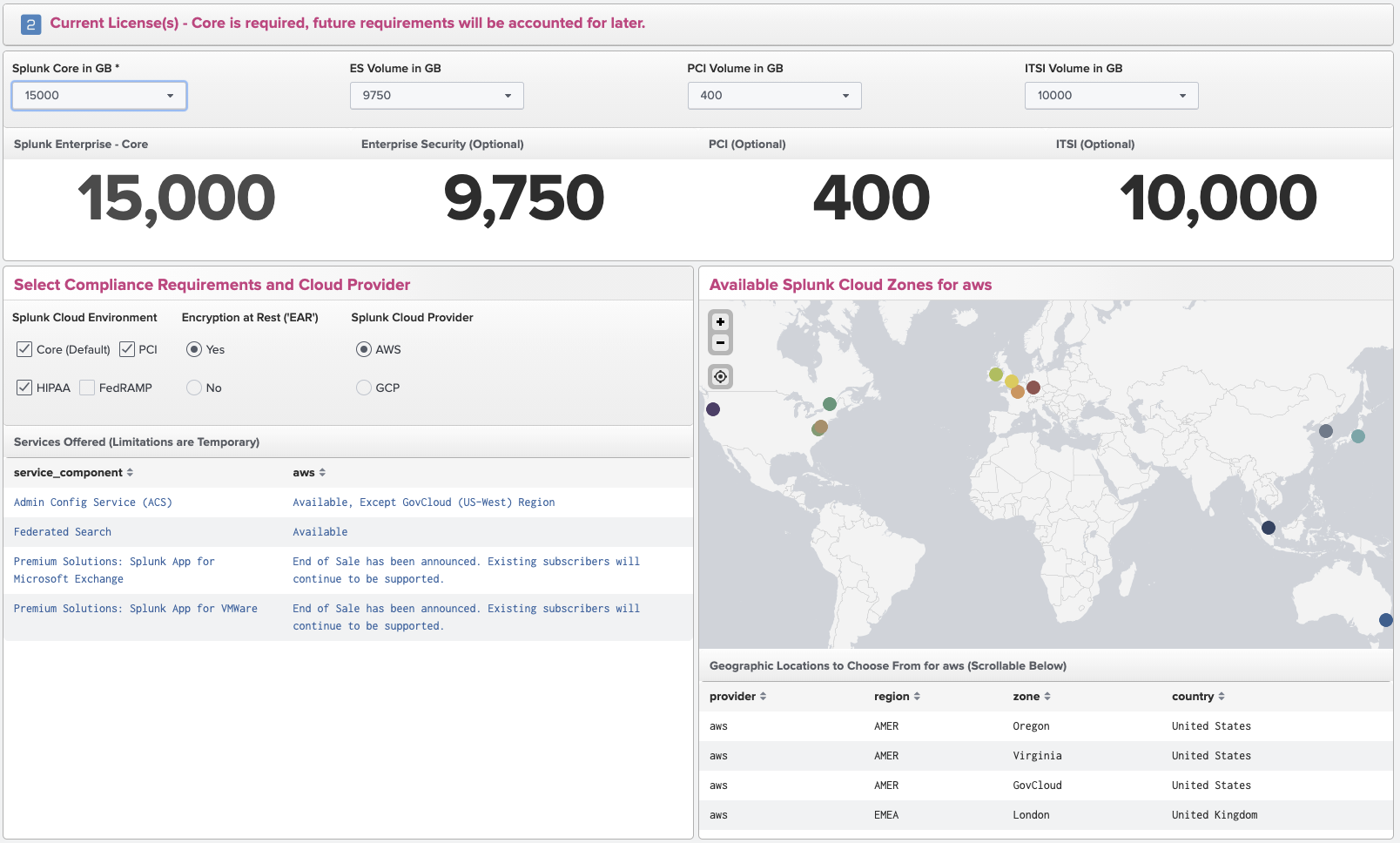The image size is (1400, 843).
Task: Uncheck Core (Default) environment checkbox
Action: pyautogui.click(x=24, y=349)
